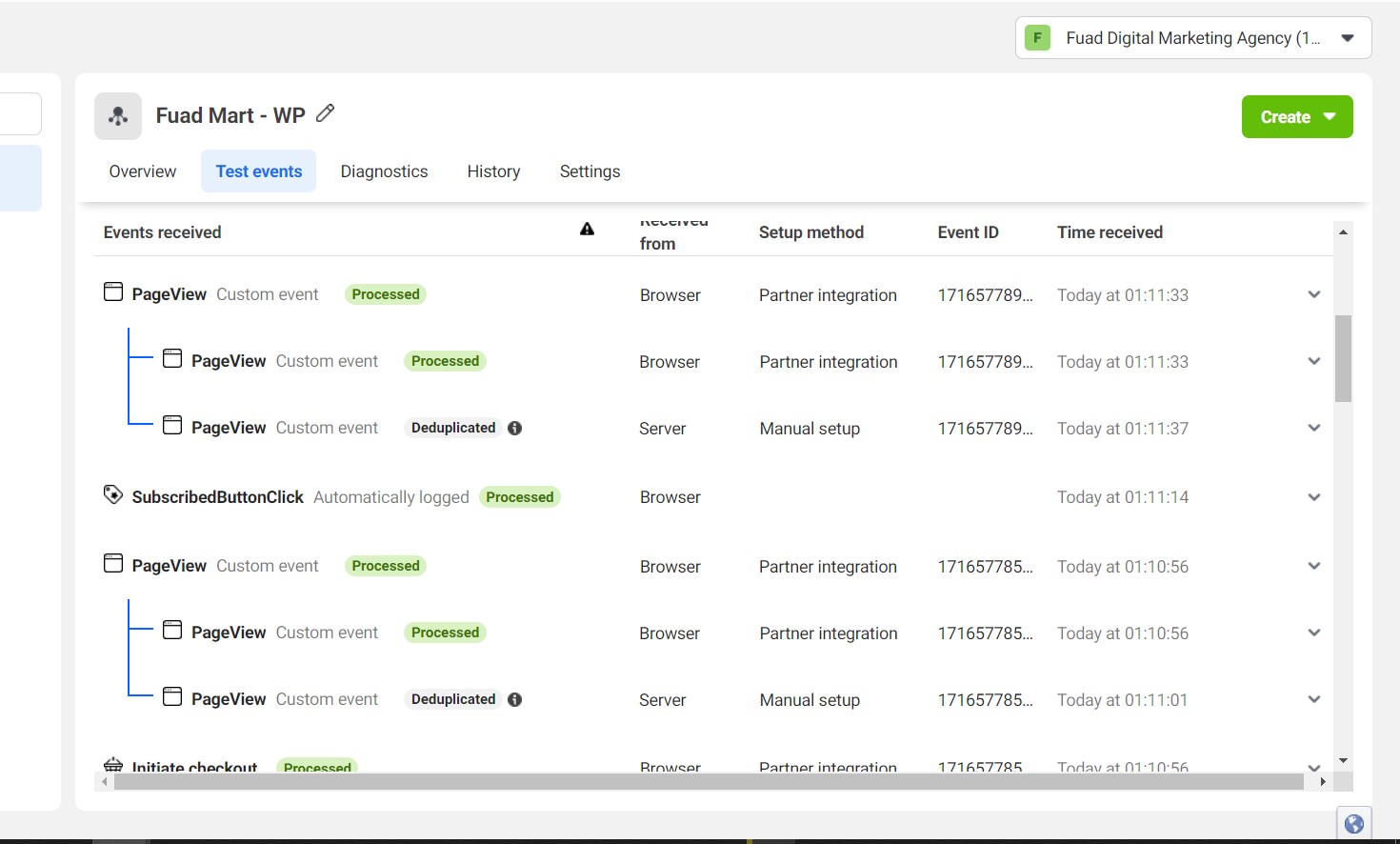Click the SubscribedButtonClick tag icon
Screen dimensions: 1400x844
tap(113, 494)
